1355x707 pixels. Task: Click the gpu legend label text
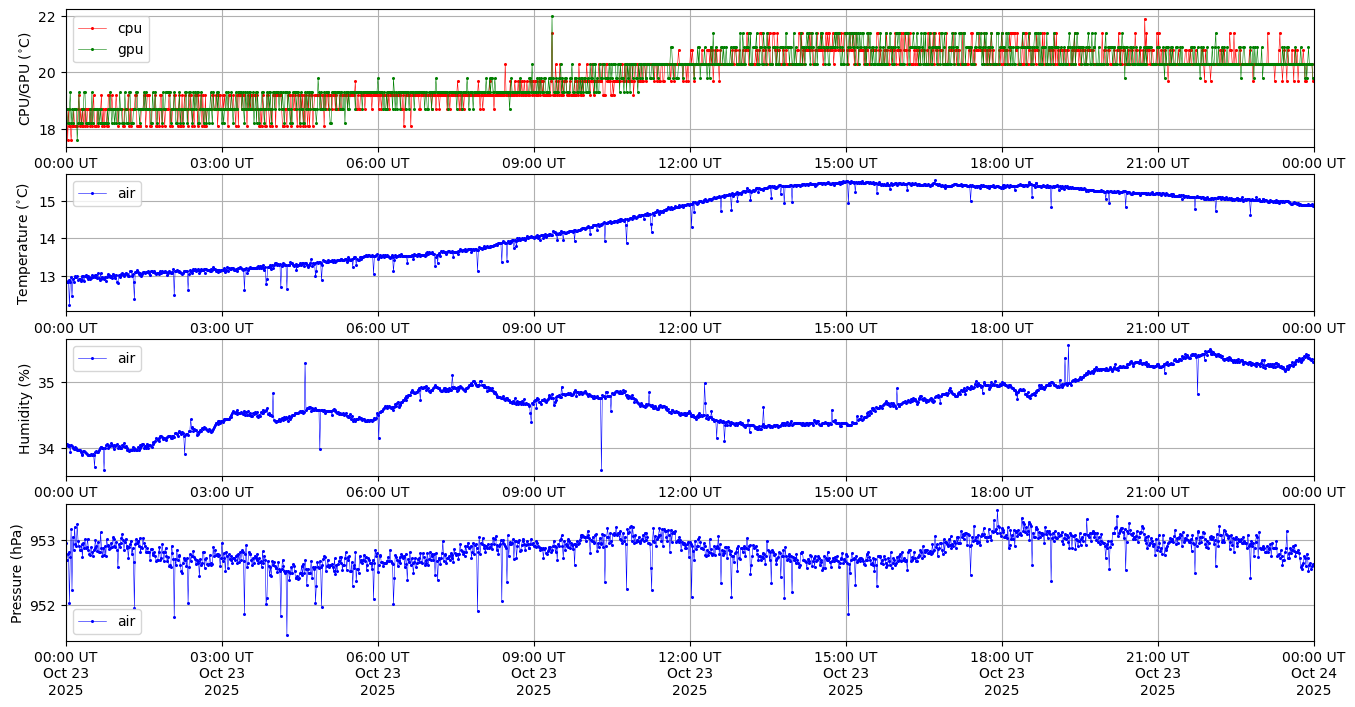tap(130, 48)
